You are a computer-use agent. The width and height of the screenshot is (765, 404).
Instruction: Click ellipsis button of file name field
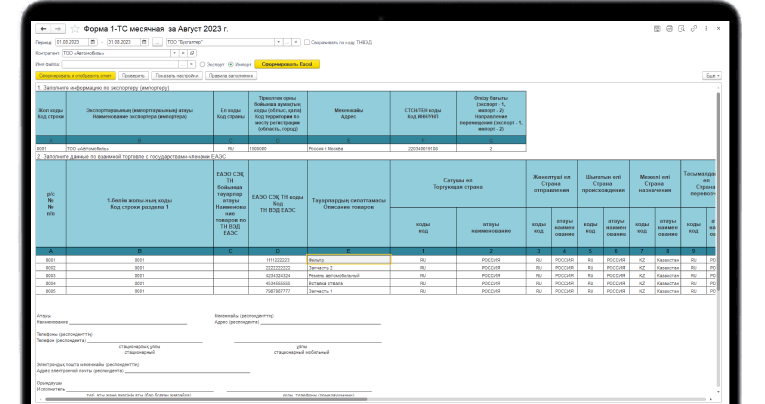pyautogui.click(x=183, y=64)
